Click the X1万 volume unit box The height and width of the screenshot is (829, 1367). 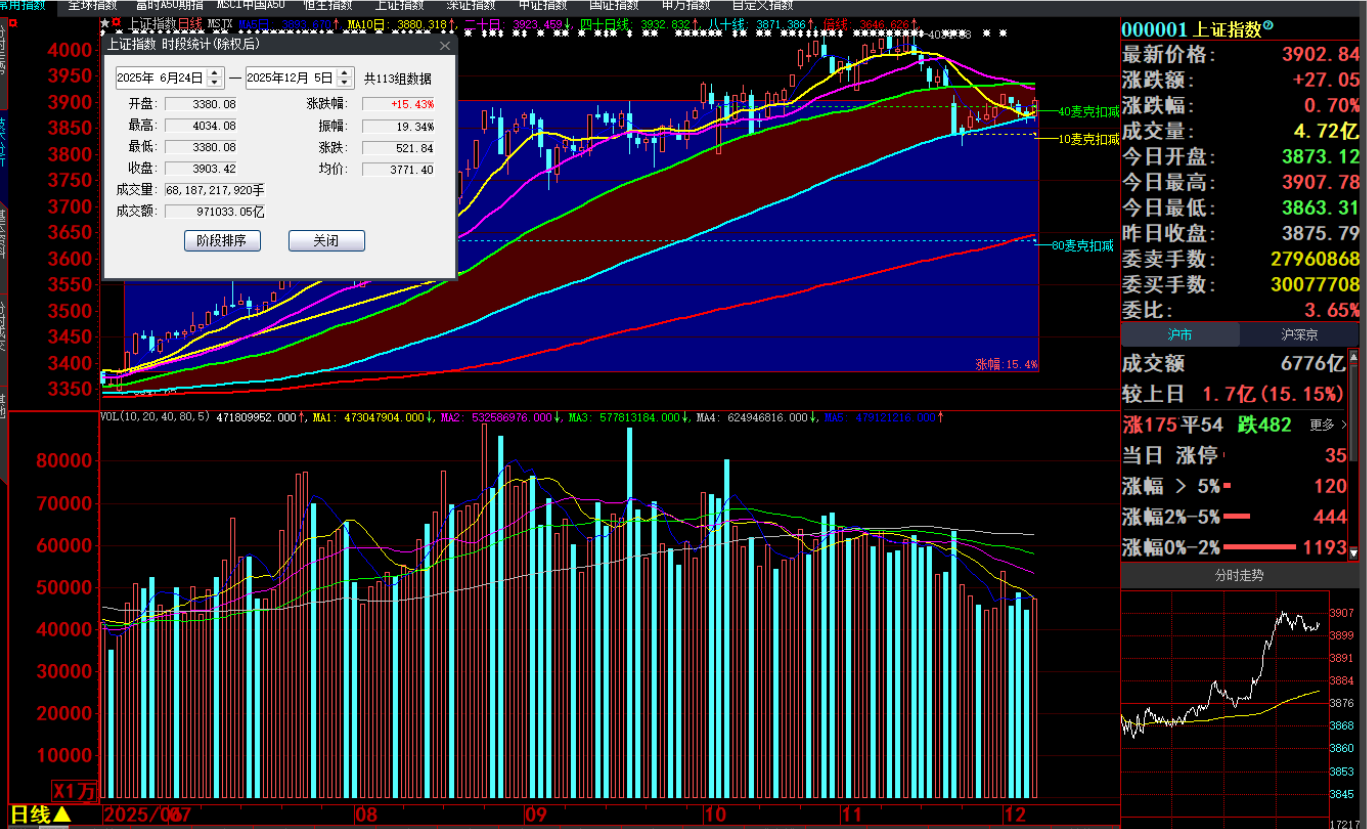[x=76, y=791]
